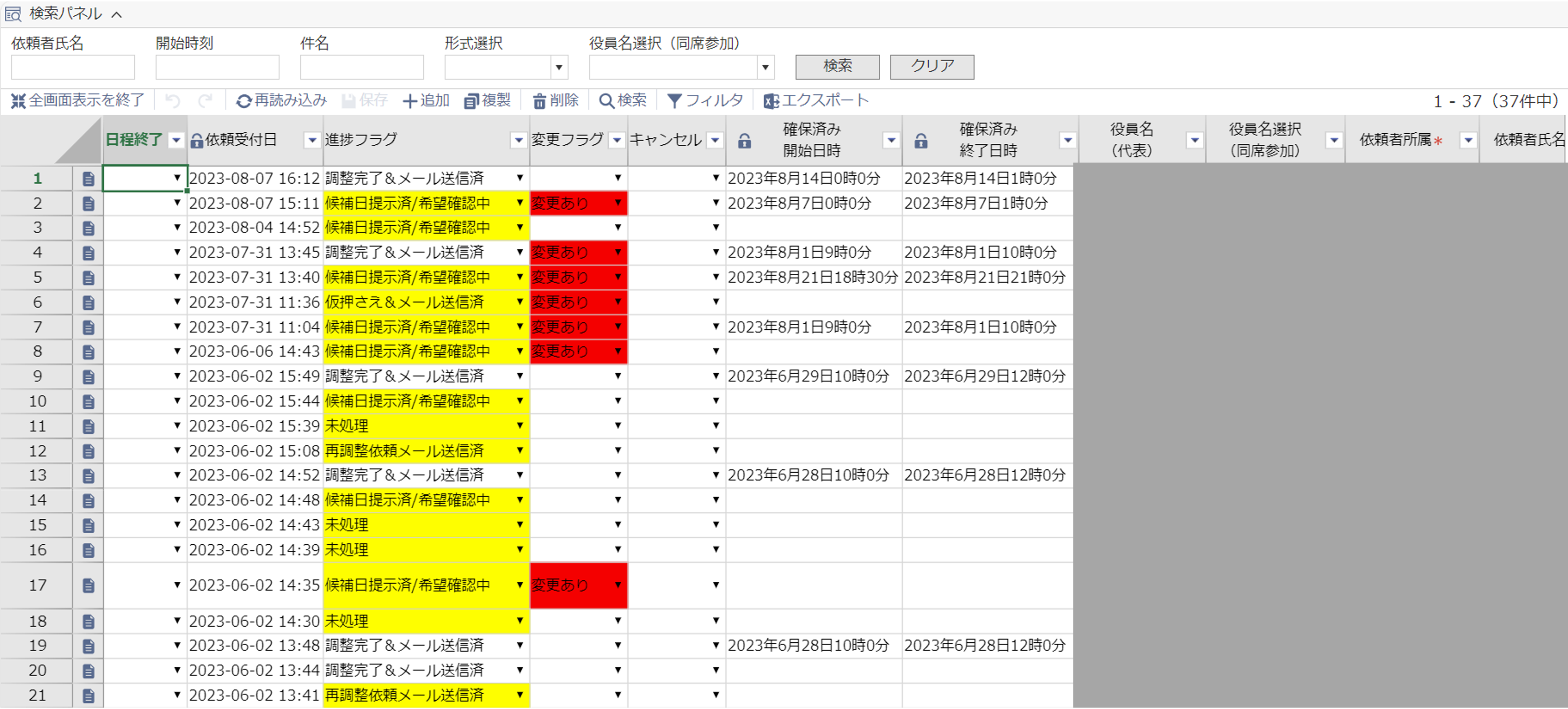This screenshot has height=709, width=1568.
Task: Collapse the 検索パネル chevron
Action: 117,15
